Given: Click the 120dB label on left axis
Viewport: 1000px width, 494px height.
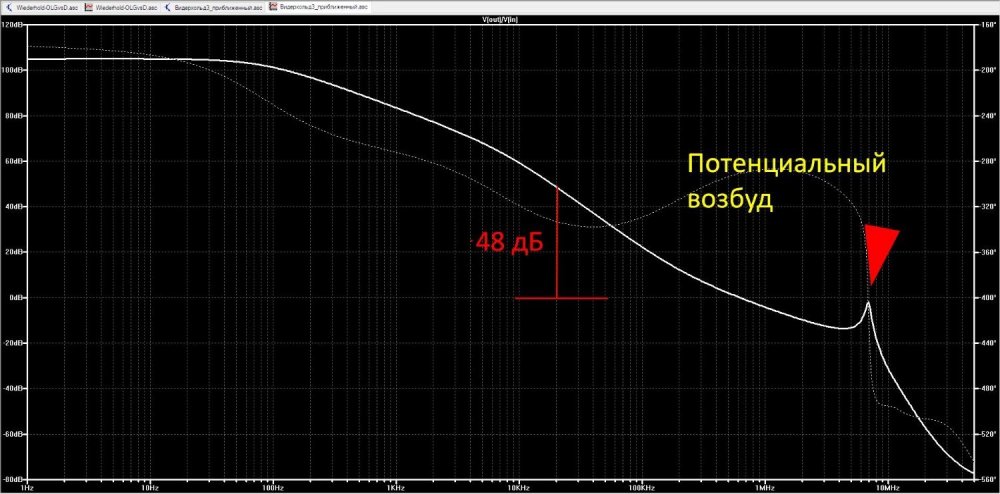Looking at the screenshot, I should pos(13,25).
